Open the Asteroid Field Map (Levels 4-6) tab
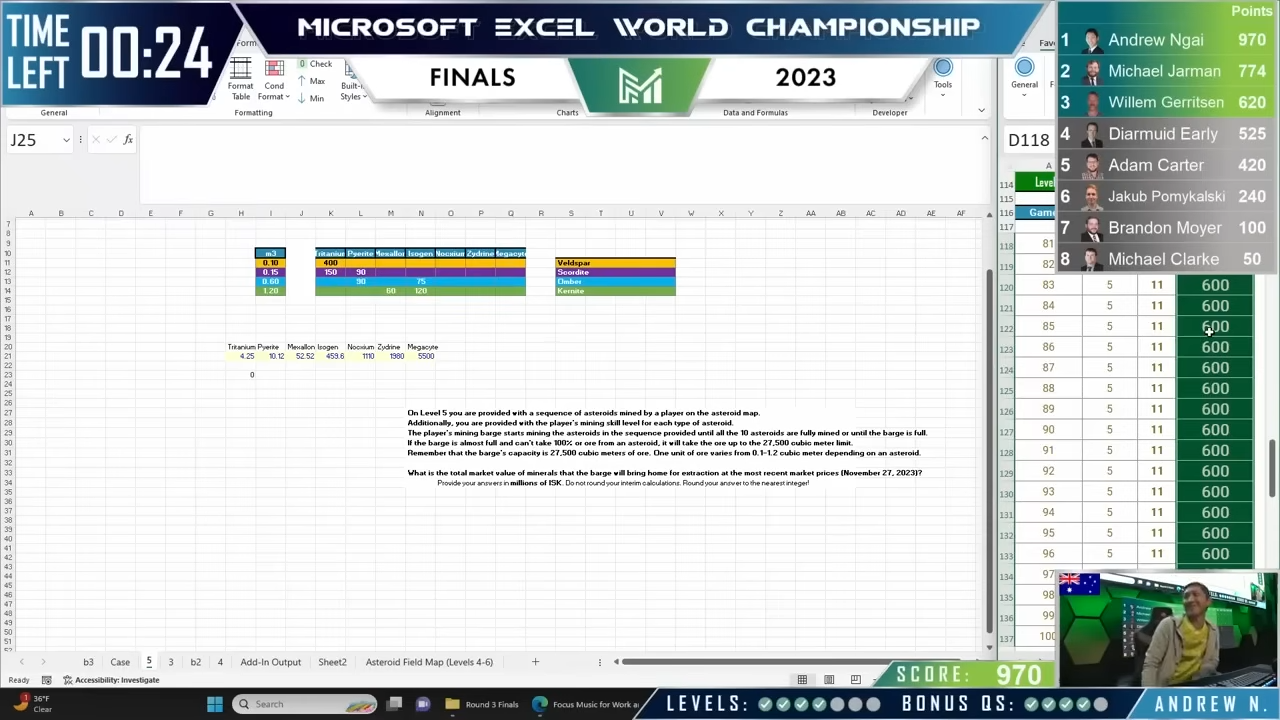Image resolution: width=1280 pixels, height=720 pixels. (x=429, y=662)
